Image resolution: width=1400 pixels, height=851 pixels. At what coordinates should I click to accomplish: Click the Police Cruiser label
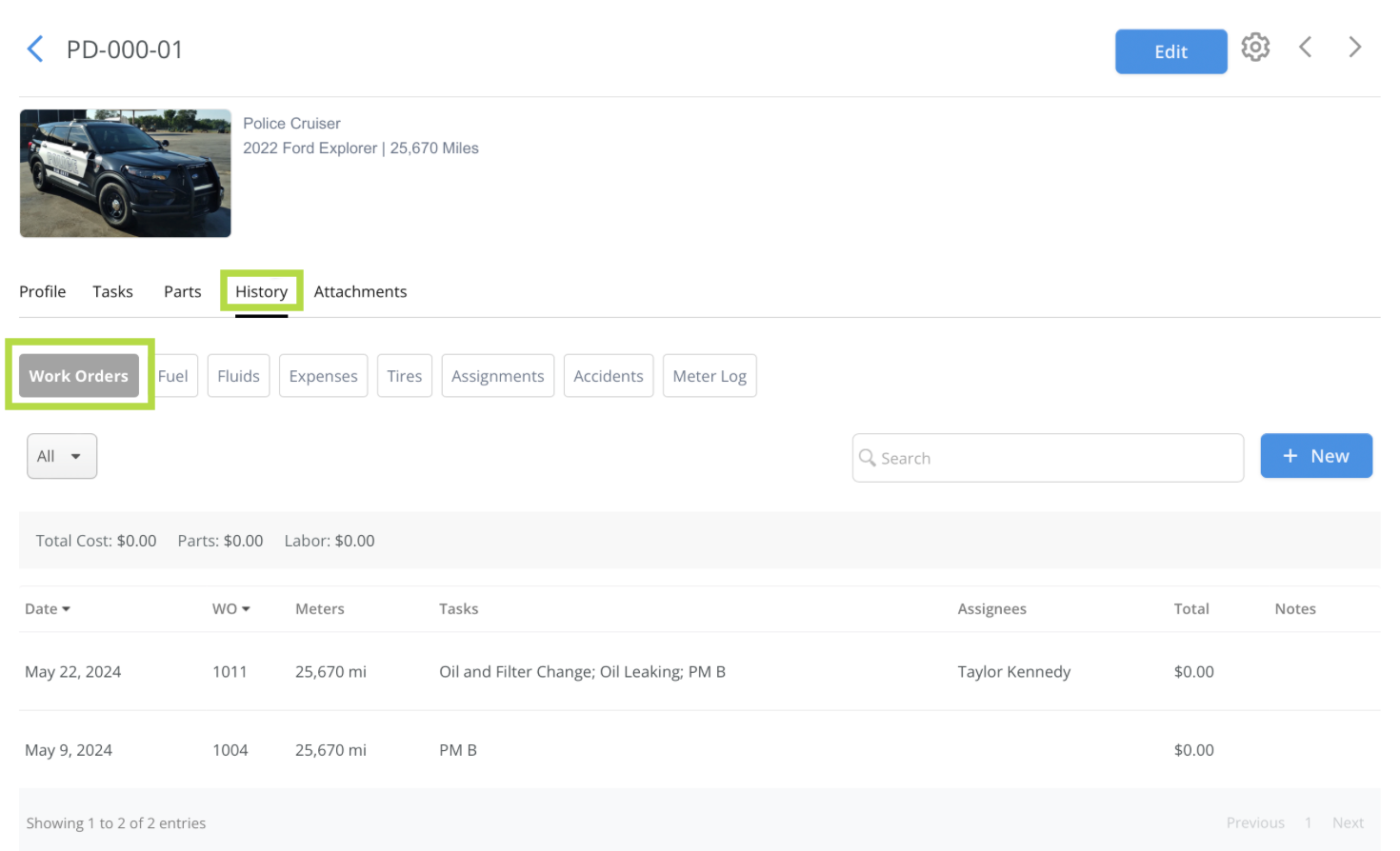(x=291, y=123)
